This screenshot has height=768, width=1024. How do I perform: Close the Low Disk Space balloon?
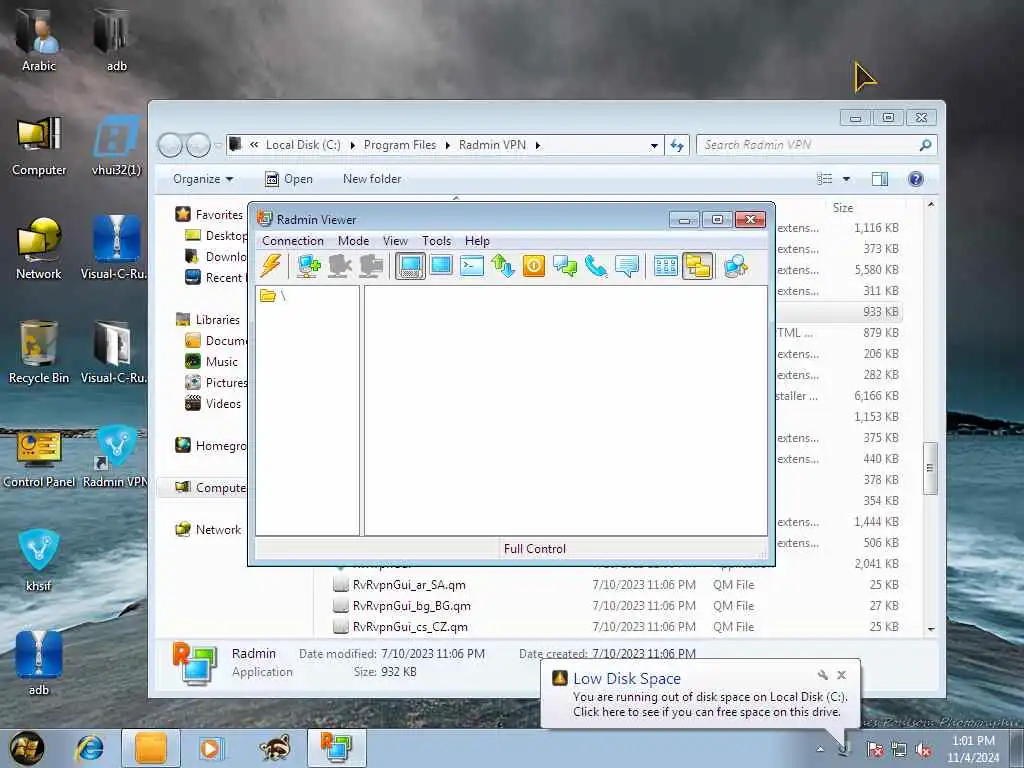tap(842, 675)
